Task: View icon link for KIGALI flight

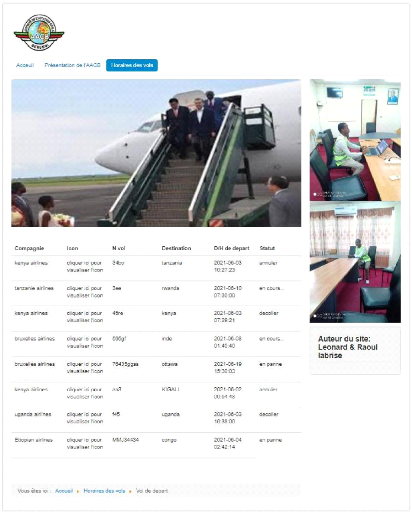Action: click(85, 393)
